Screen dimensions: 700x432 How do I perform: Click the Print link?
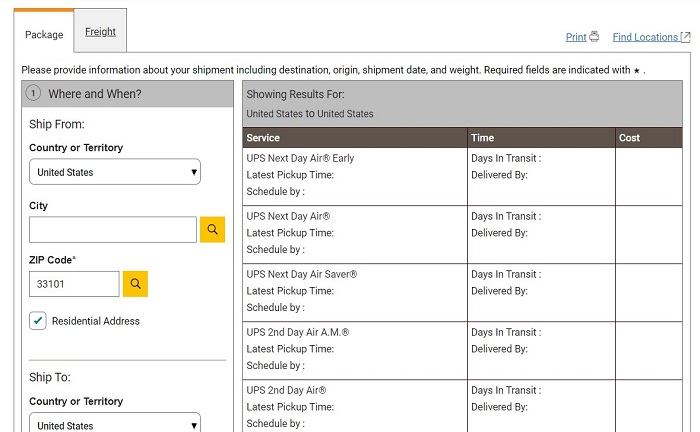[x=576, y=37]
